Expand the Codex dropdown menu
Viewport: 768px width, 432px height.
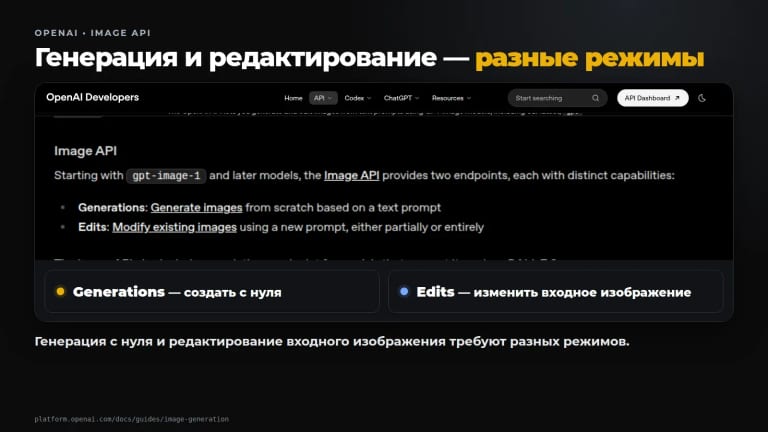pos(358,98)
